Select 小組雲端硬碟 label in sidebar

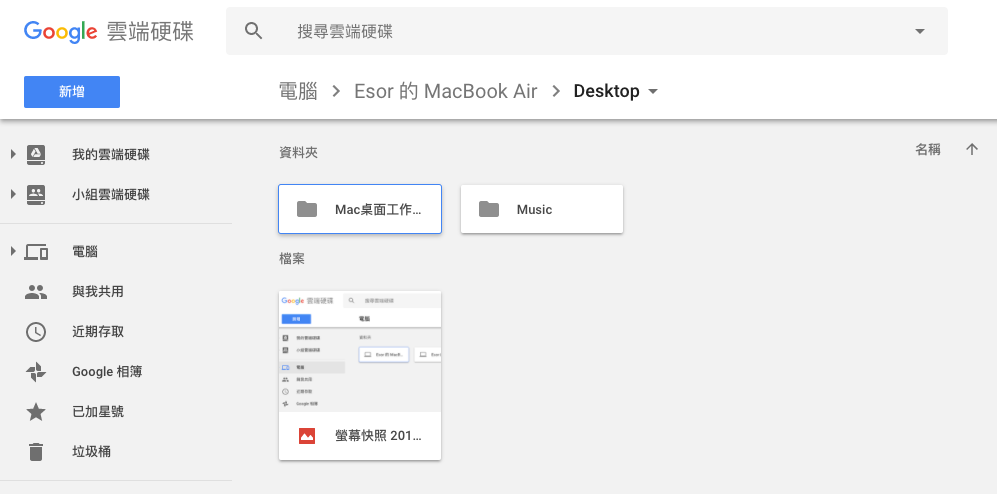click(111, 195)
